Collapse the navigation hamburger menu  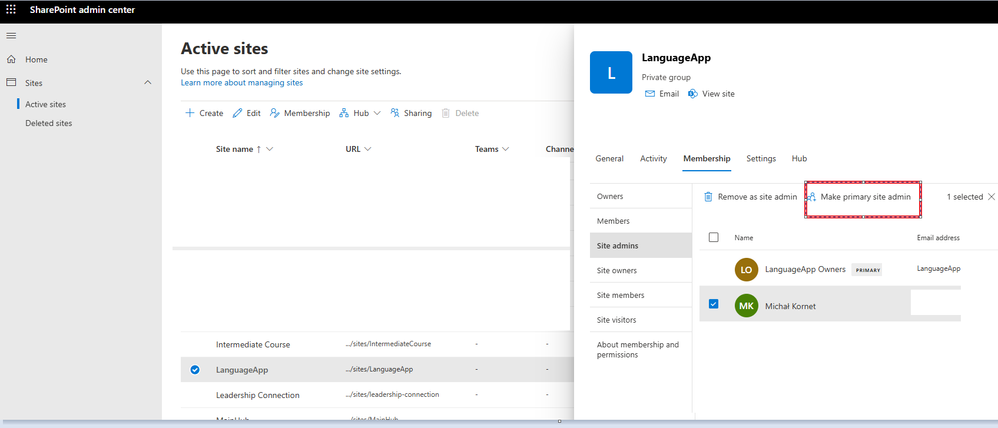[11, 36]
